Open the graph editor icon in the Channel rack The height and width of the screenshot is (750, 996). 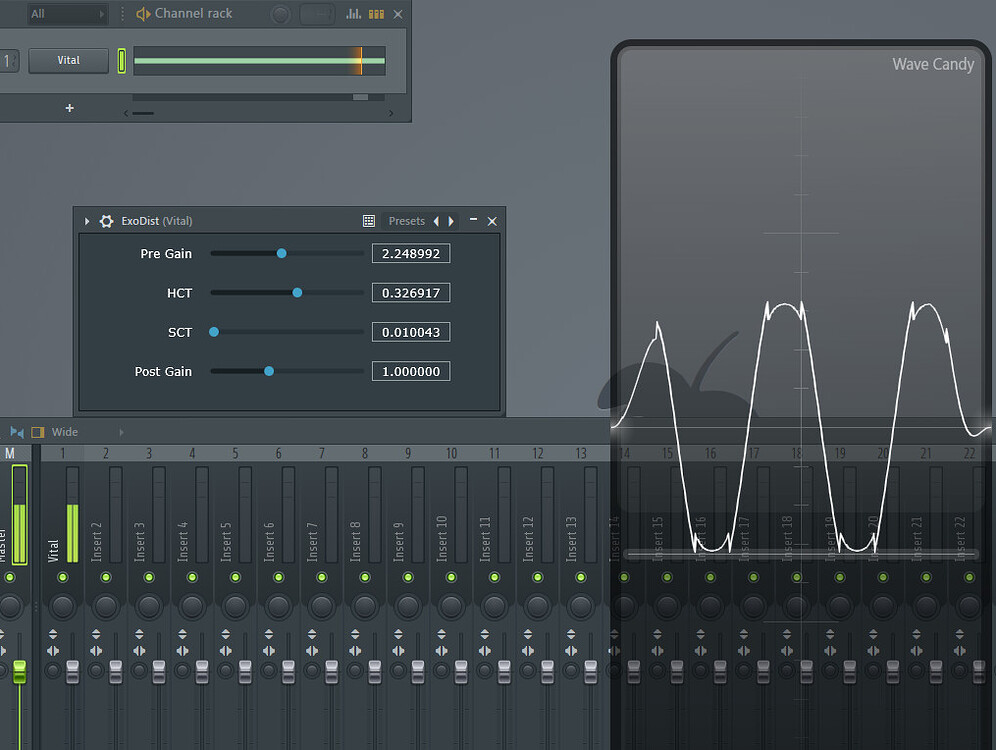352,13
